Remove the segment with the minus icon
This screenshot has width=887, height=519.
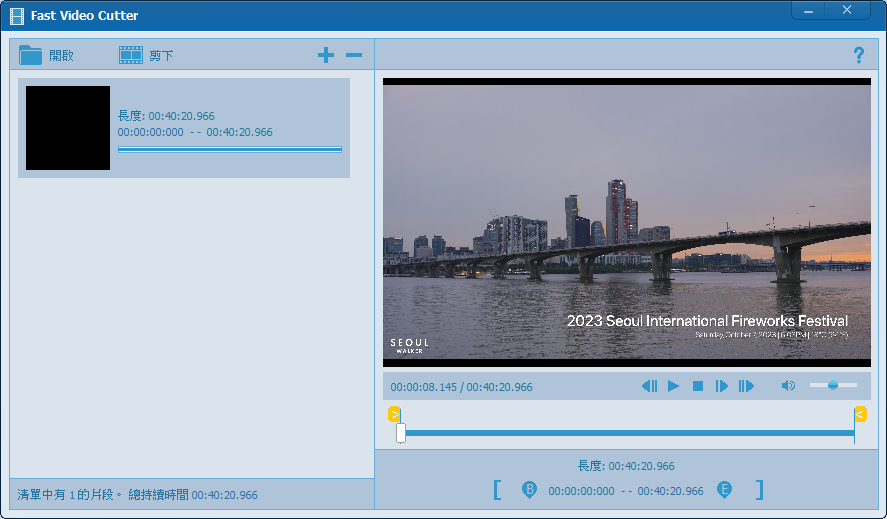coord(354,55)
